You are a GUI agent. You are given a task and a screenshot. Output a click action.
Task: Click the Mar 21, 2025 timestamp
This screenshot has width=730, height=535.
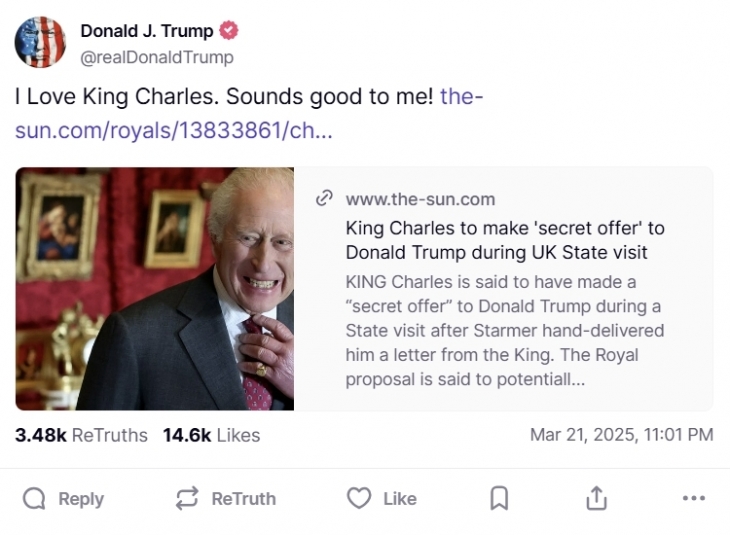point(621,435)
